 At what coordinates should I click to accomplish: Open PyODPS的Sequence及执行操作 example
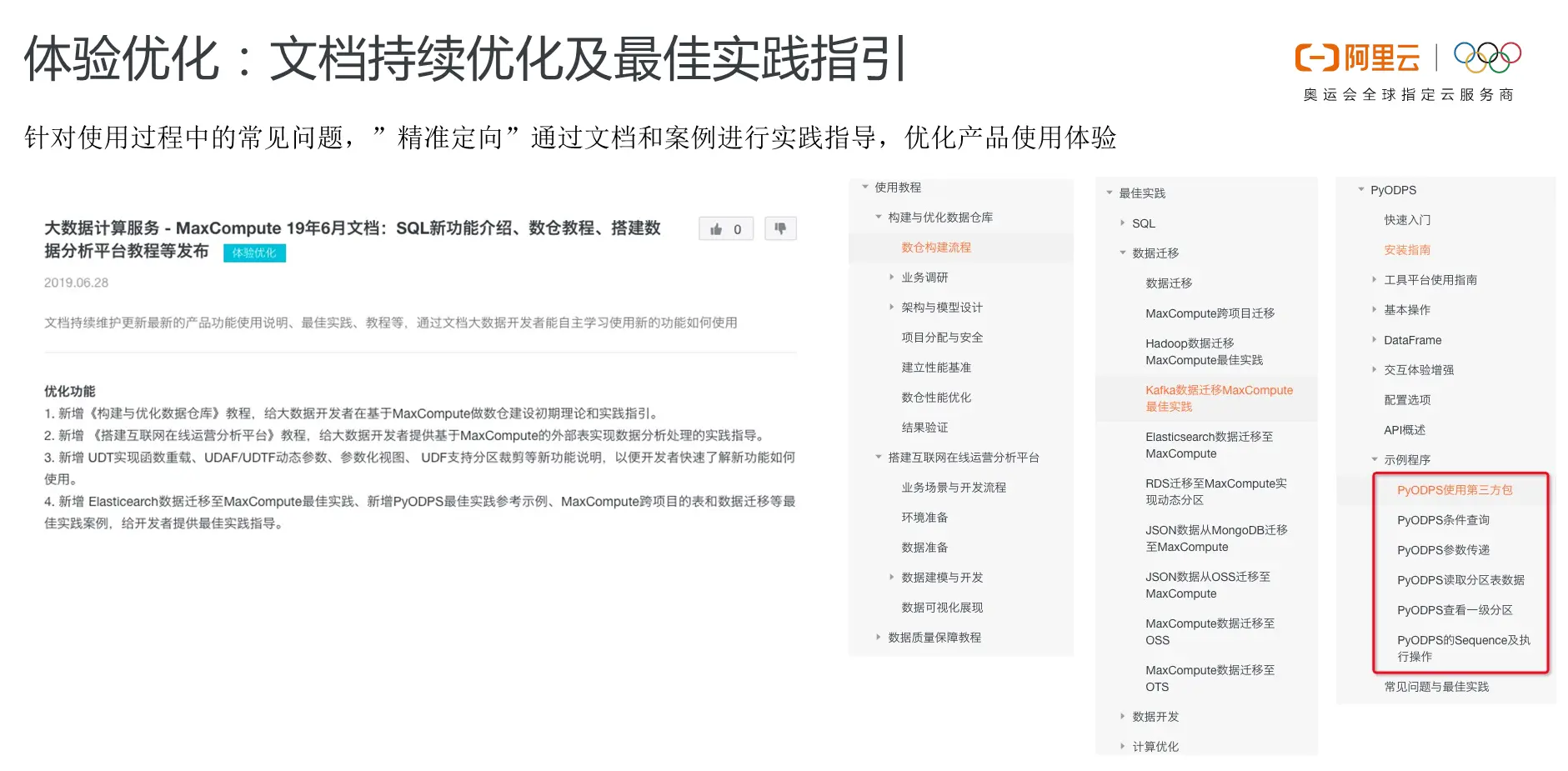(x=1464, y=648)
